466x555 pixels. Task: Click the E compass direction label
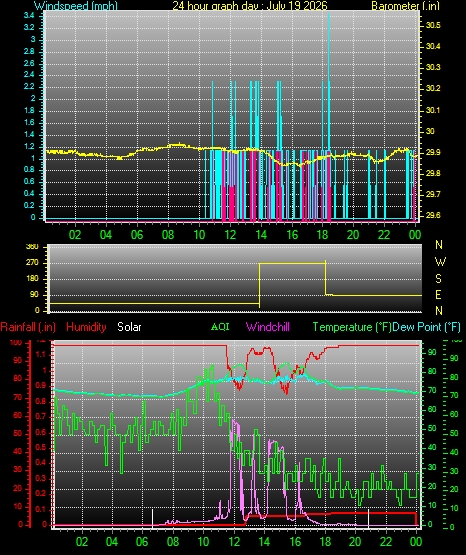click(x=439, y=294)
